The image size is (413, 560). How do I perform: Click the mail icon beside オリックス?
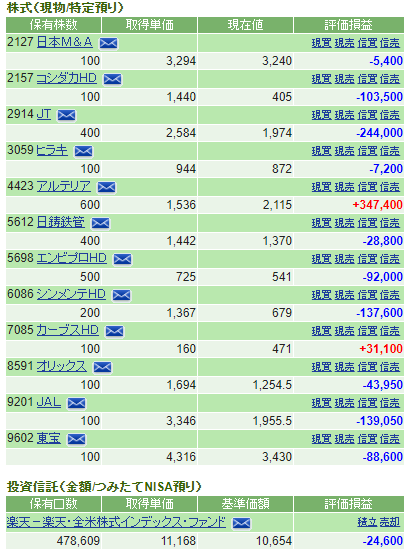[103, 367]
